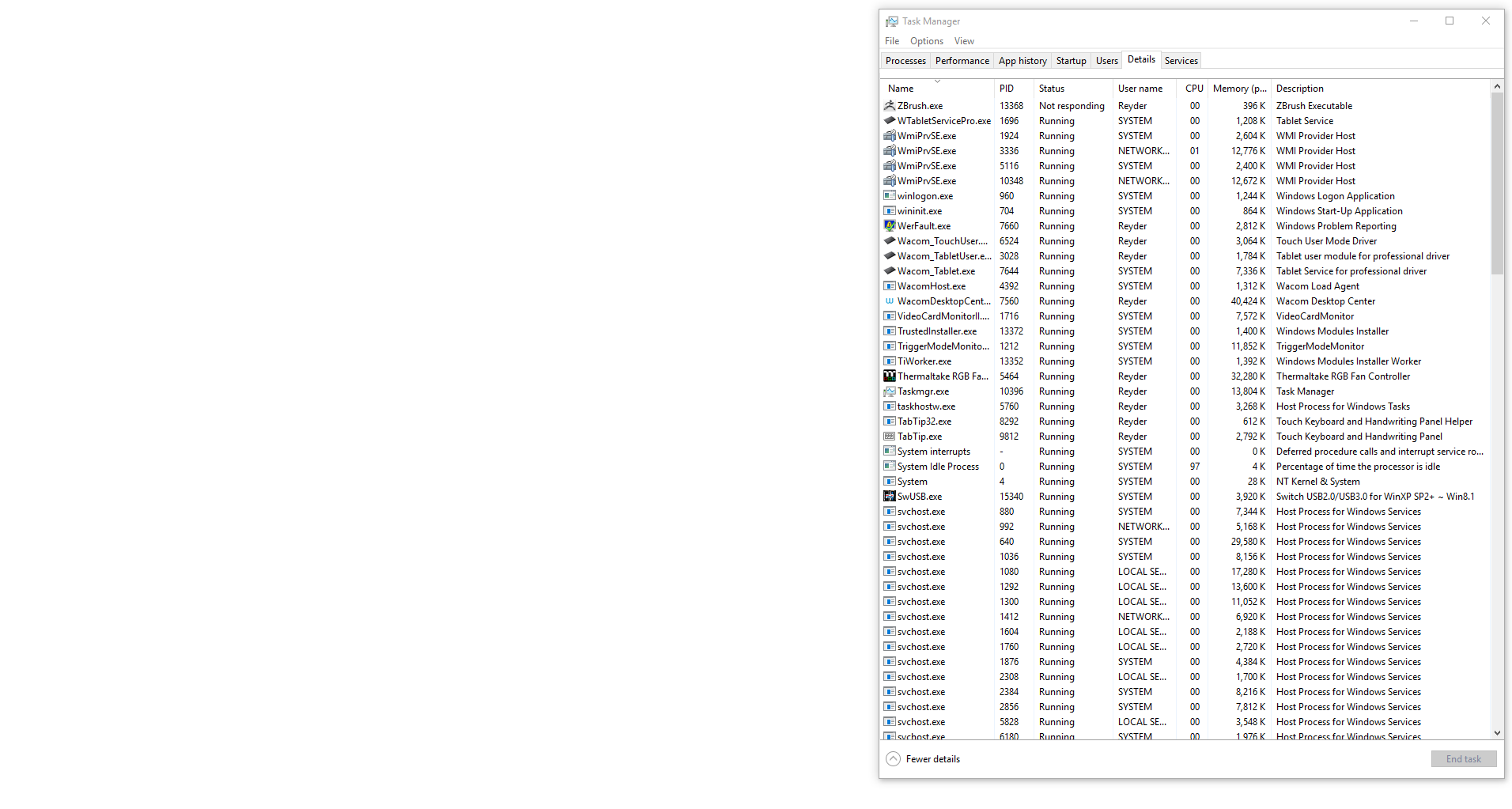Click the Fewer details label
Image resolution: width=1512 pixels, height=809 pixels.
pyautogui.click(x=933, y=759)
